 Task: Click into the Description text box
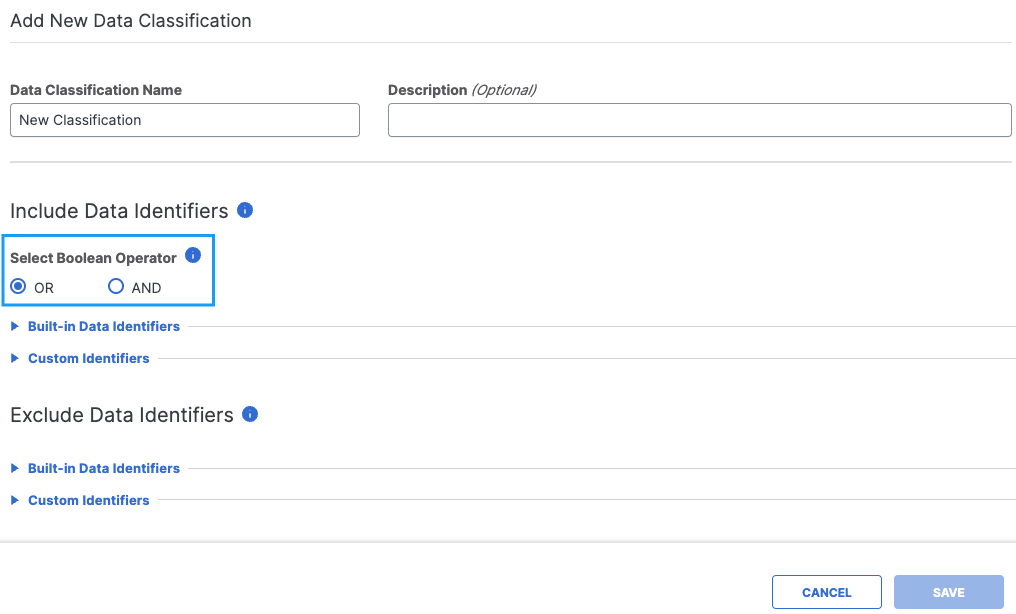pos(699,120)
